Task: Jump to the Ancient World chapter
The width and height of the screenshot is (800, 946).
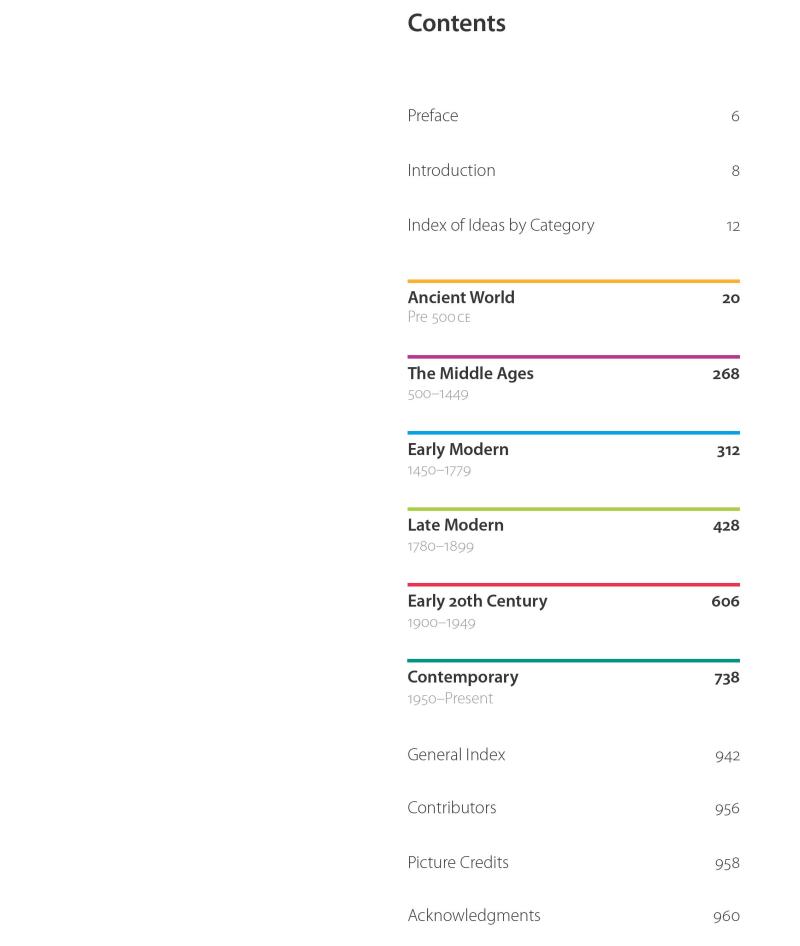Action: (461, 298)
